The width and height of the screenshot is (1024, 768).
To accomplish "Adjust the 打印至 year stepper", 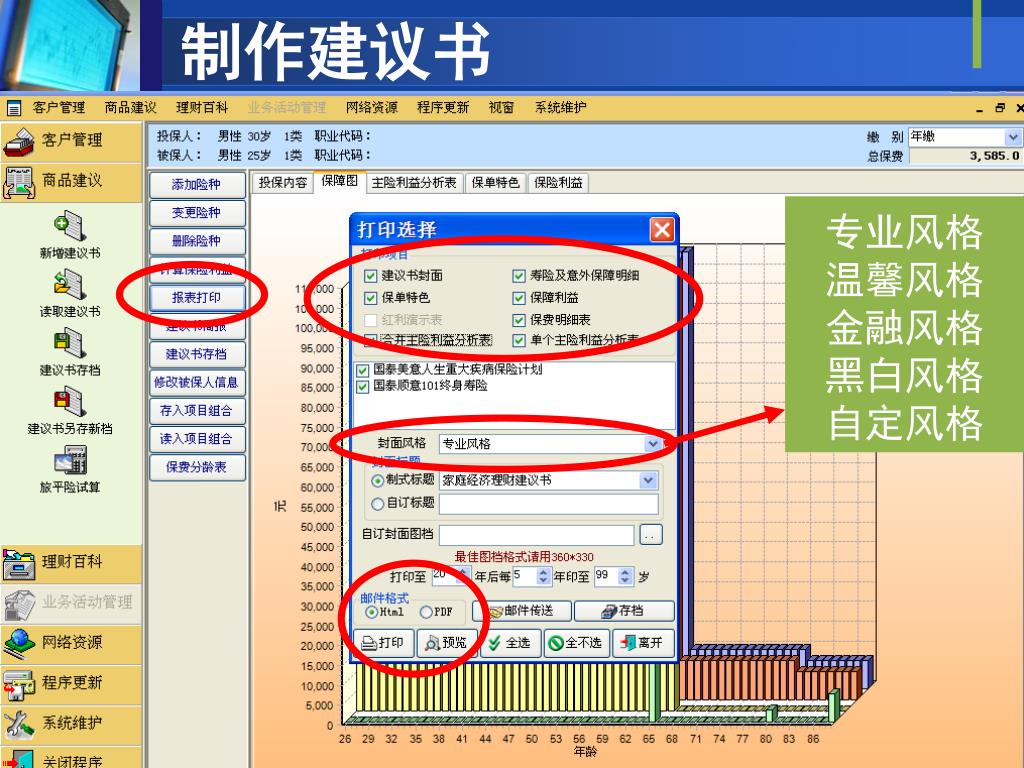I will (463, 575).
